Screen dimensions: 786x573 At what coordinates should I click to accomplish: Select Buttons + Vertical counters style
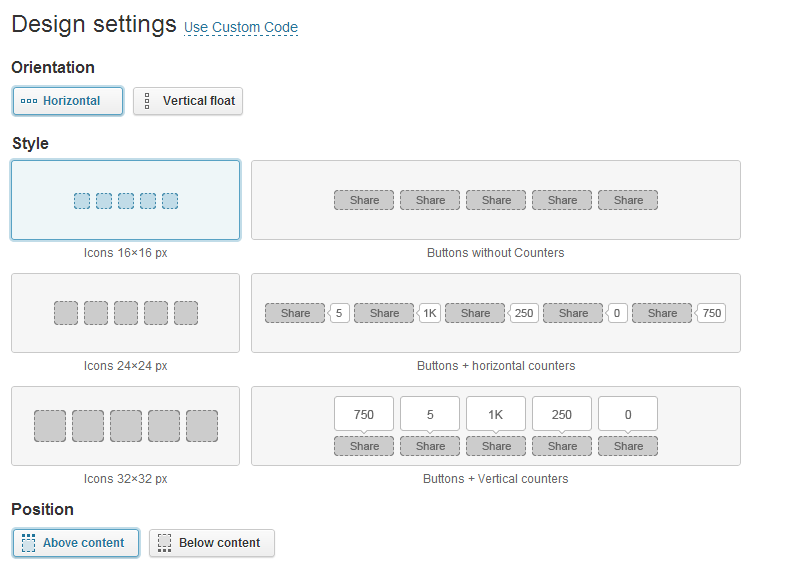tap(496, 426)
